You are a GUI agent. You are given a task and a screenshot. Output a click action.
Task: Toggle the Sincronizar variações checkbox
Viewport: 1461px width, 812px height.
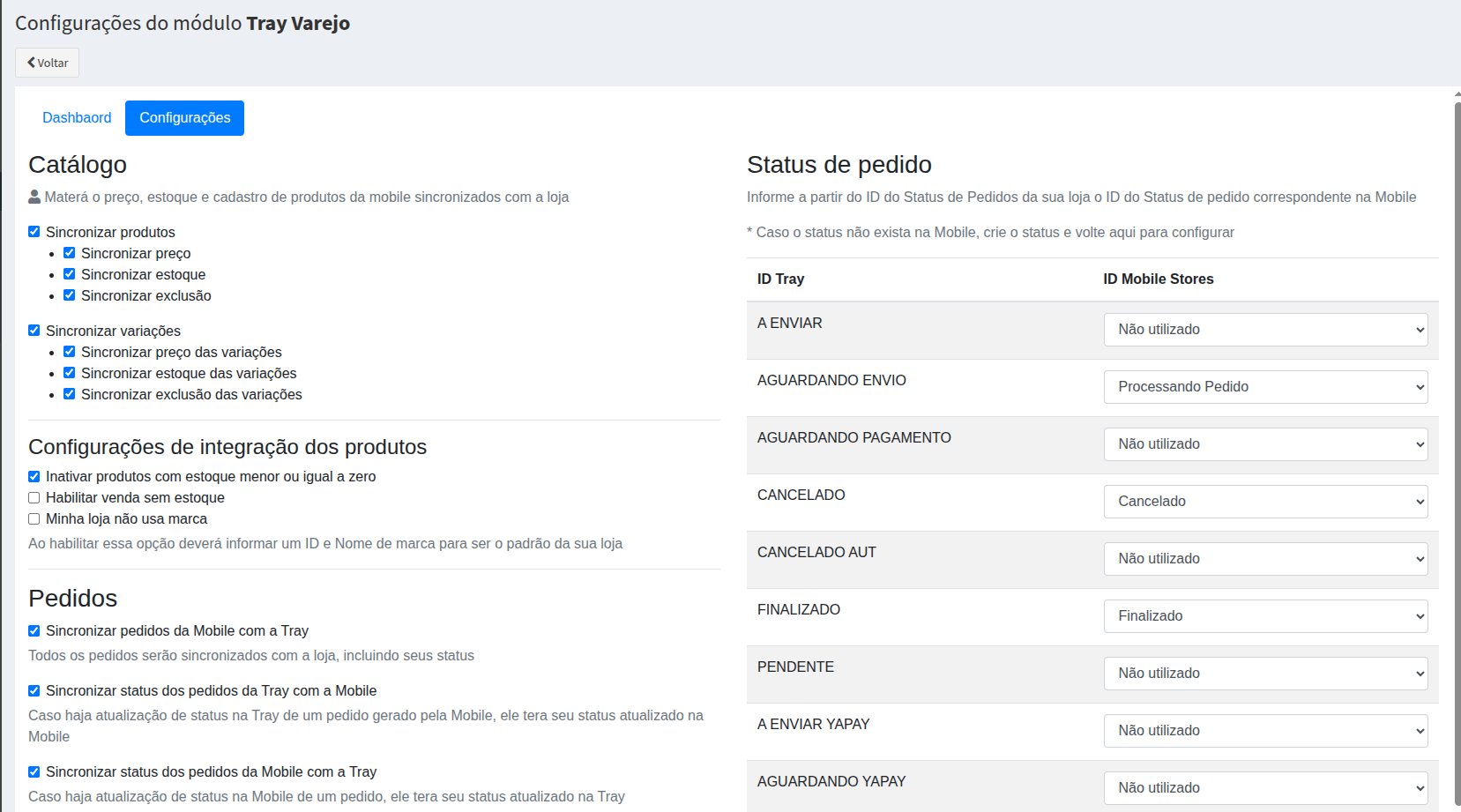34,331
